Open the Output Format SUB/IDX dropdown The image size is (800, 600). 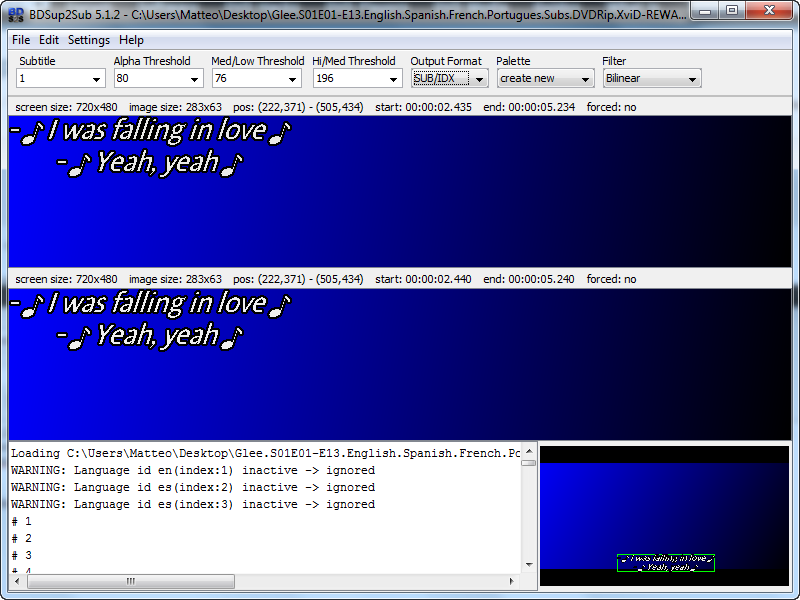pyautogui.click(x=449, y=79)
